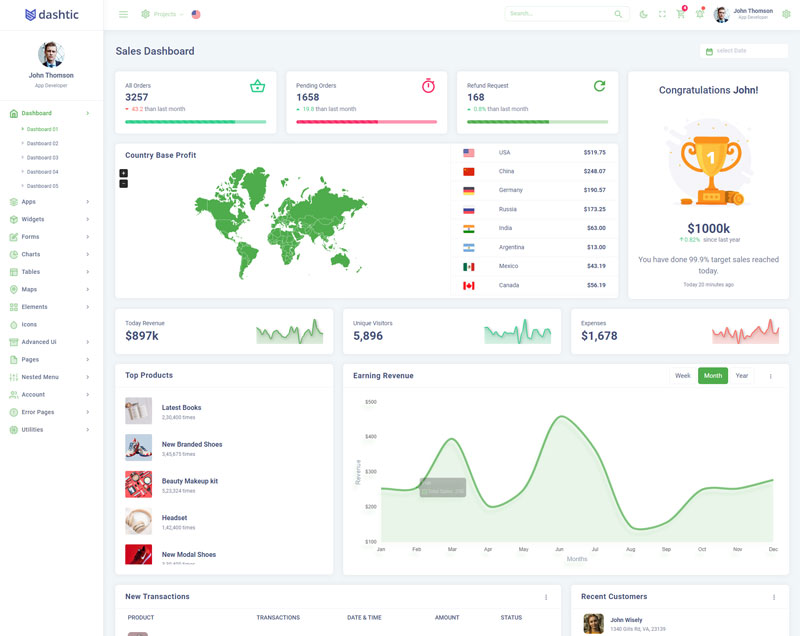Switch revenue chart to Week tab
Viewport: 800px width, 636px height.
click(682, 376)
